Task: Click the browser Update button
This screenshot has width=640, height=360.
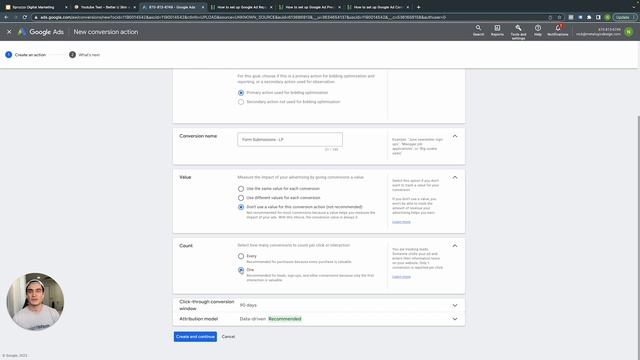Action: pyautogui.click(x=624, y=17)
